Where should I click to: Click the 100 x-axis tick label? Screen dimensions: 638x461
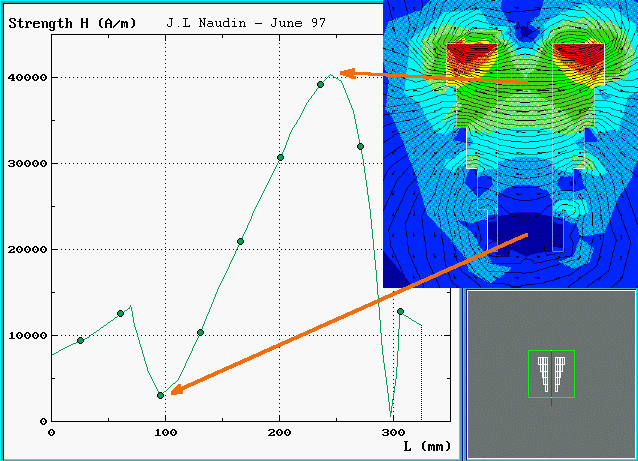[x=165, y=432]
